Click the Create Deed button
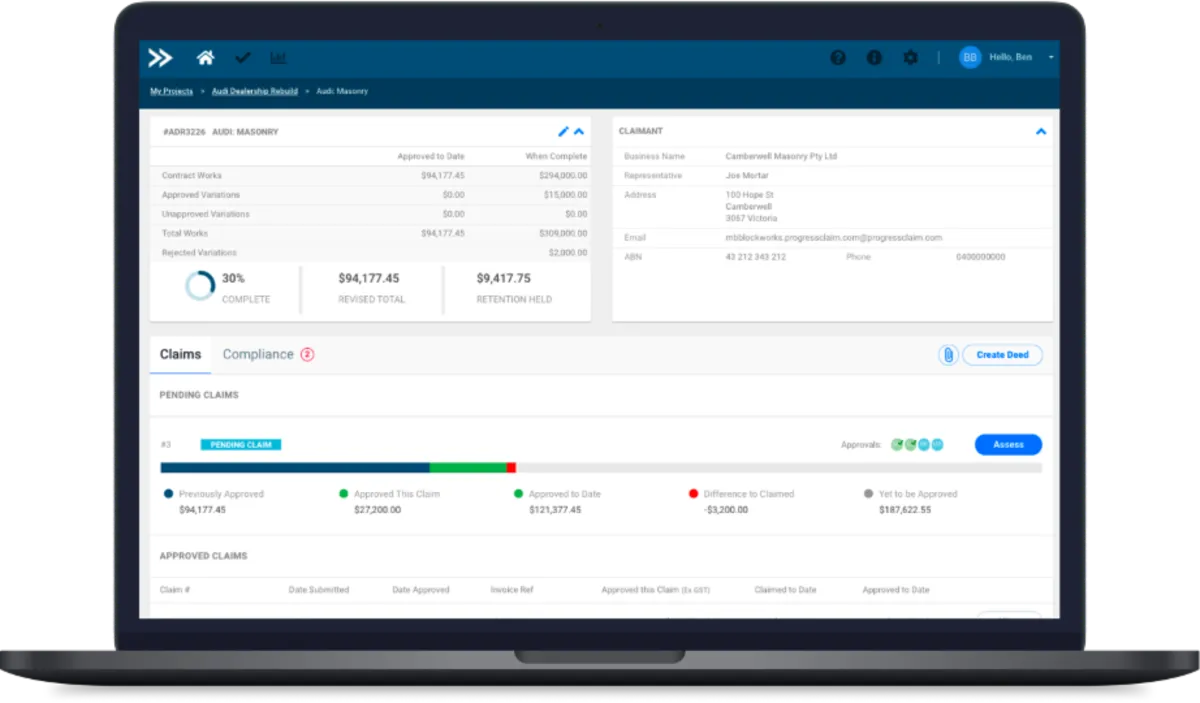Image resolution: width=1200 pixels, height=703 pixels. point(1002,355)
